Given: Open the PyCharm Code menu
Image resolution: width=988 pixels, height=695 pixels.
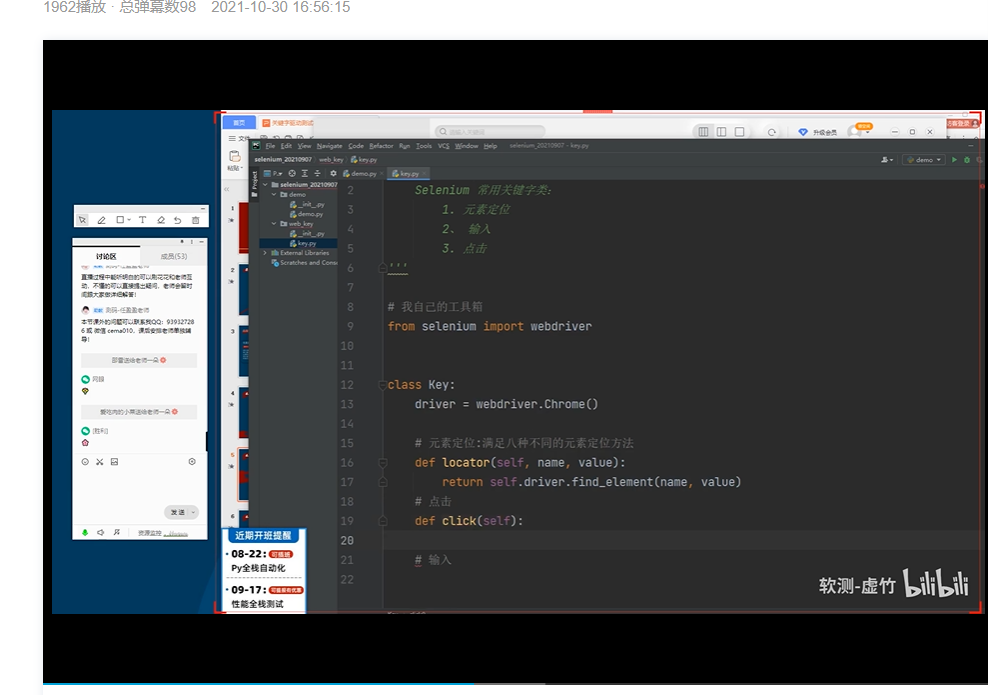Looking at the screenshot, I should pos(356,146).
